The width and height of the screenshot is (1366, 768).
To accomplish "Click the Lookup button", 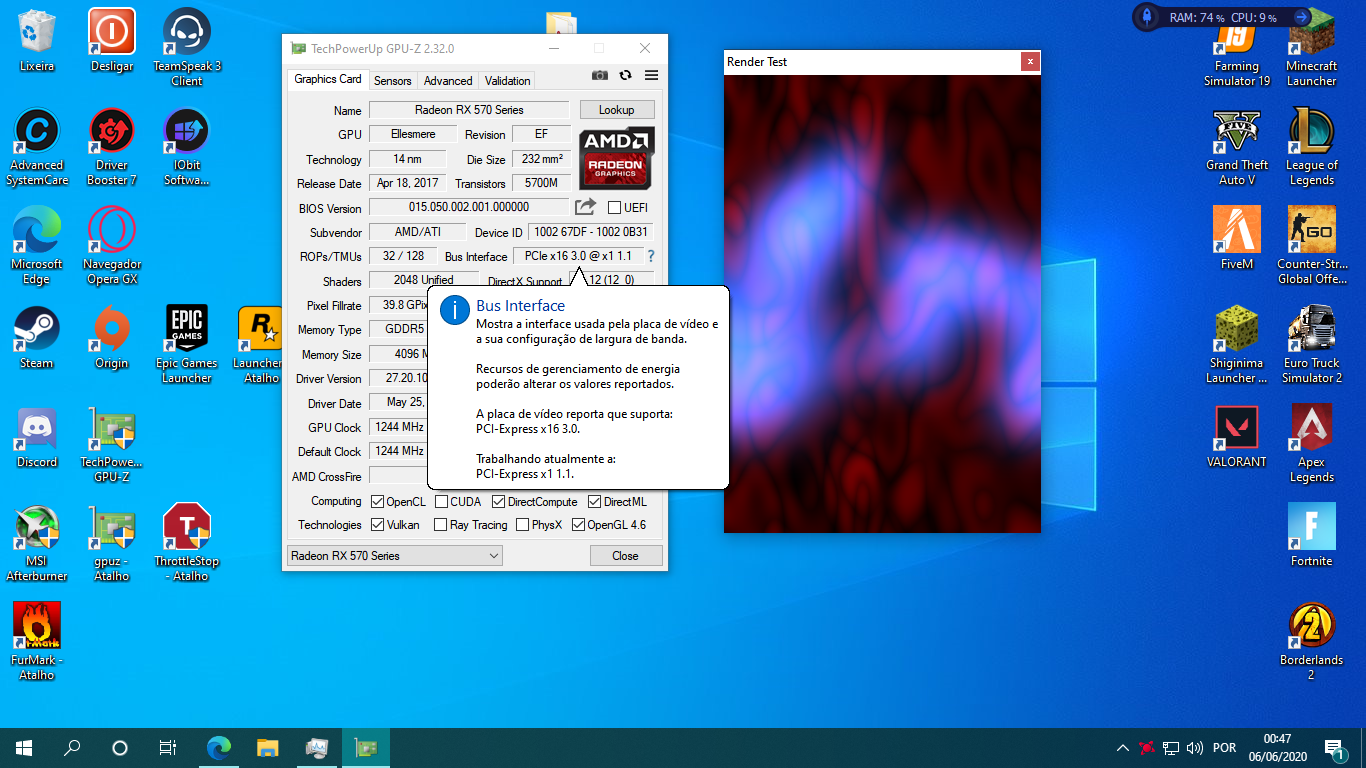I will [617, 110].
